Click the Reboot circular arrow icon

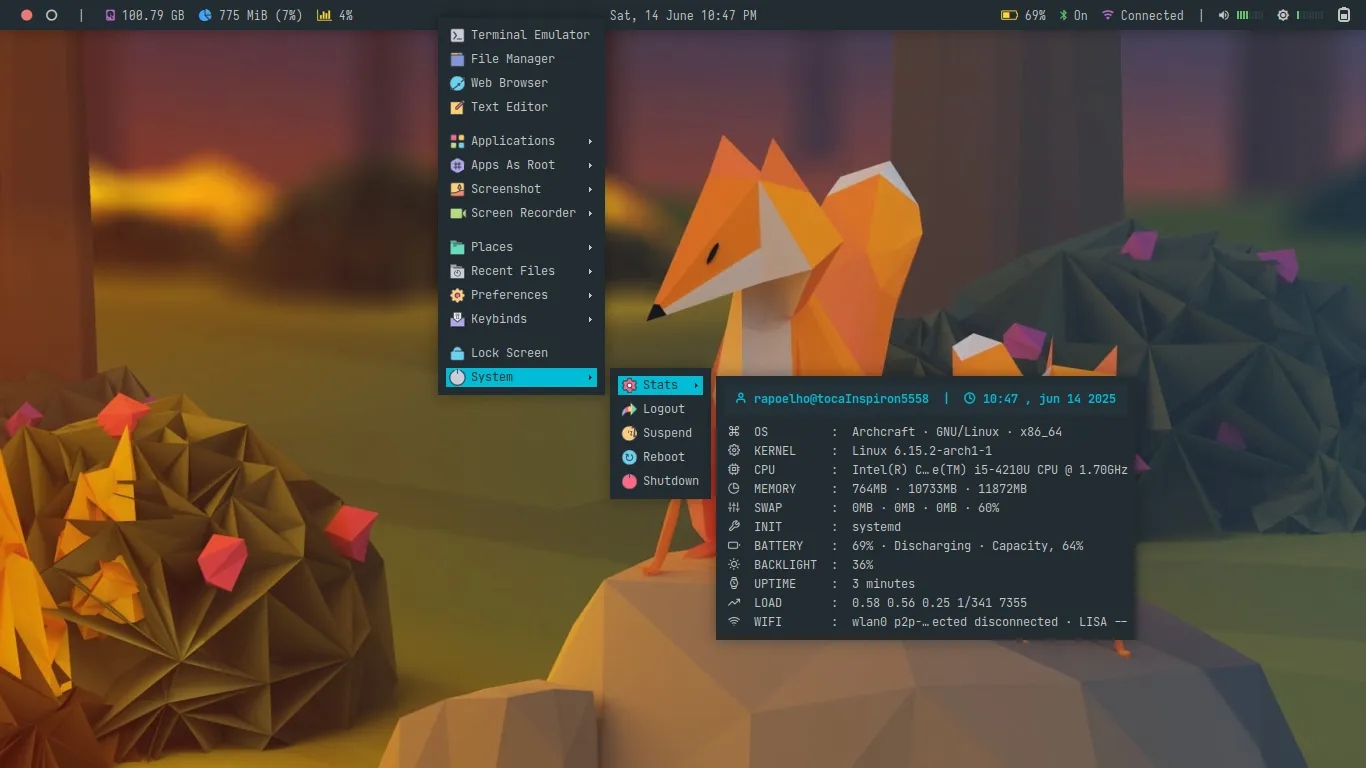pyautogui.click(x=629, y=457)
